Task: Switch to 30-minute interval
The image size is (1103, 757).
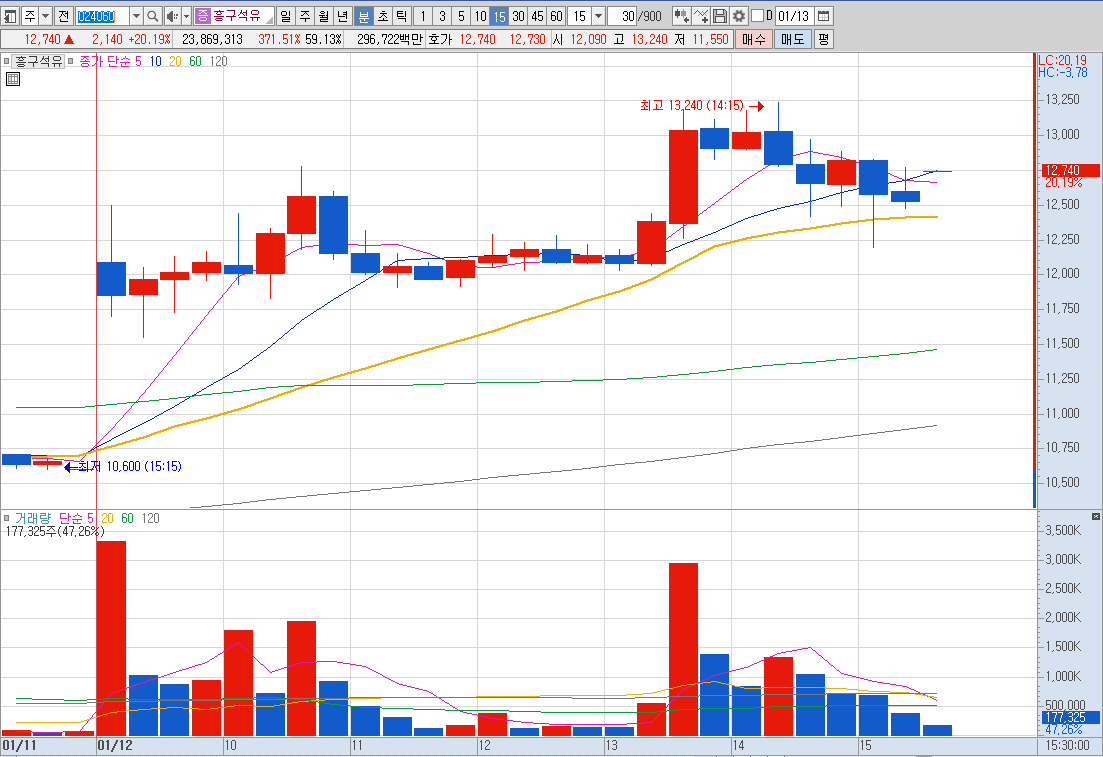Action: click(x=518, y=15)
